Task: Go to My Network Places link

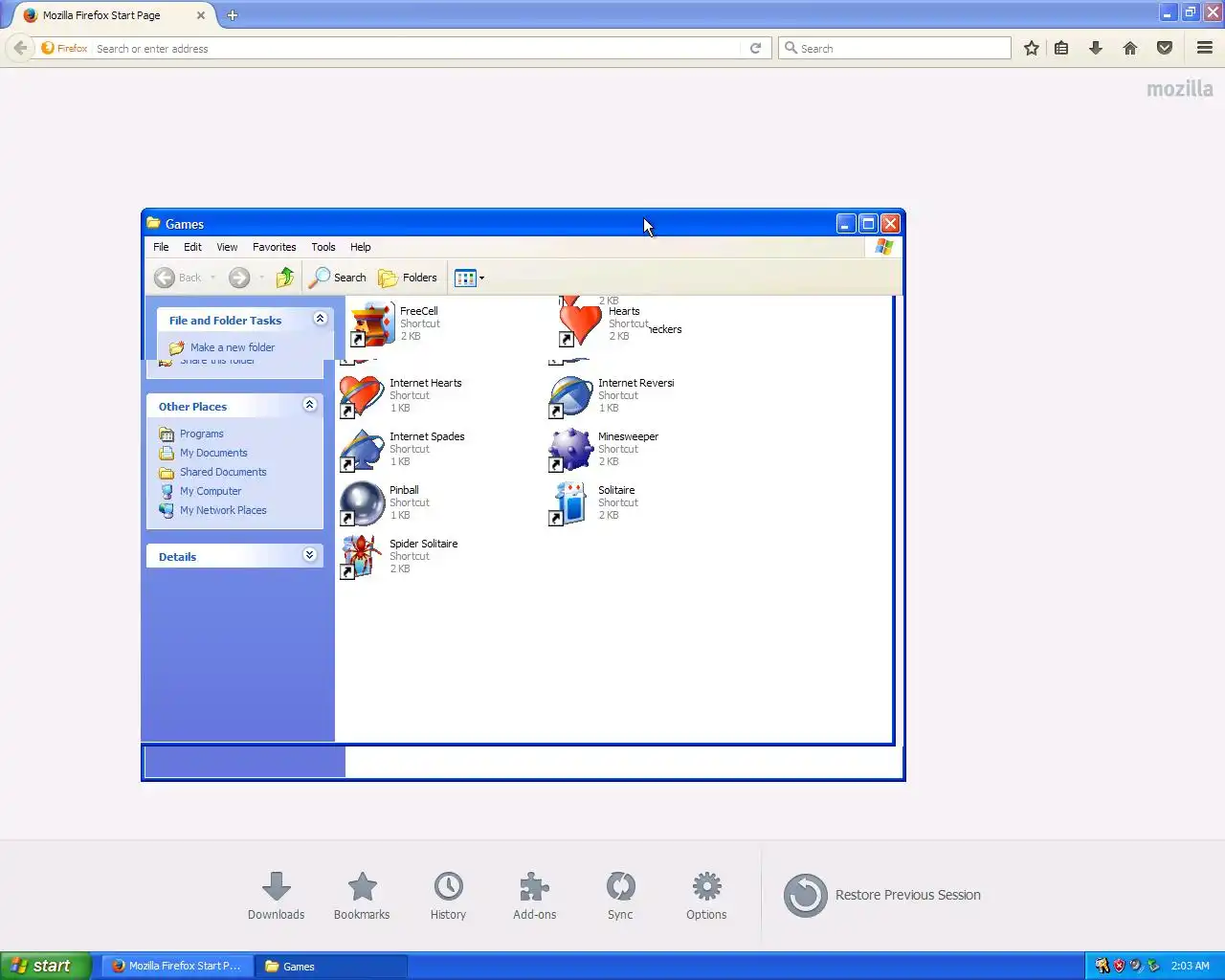Action: [223, 510]
